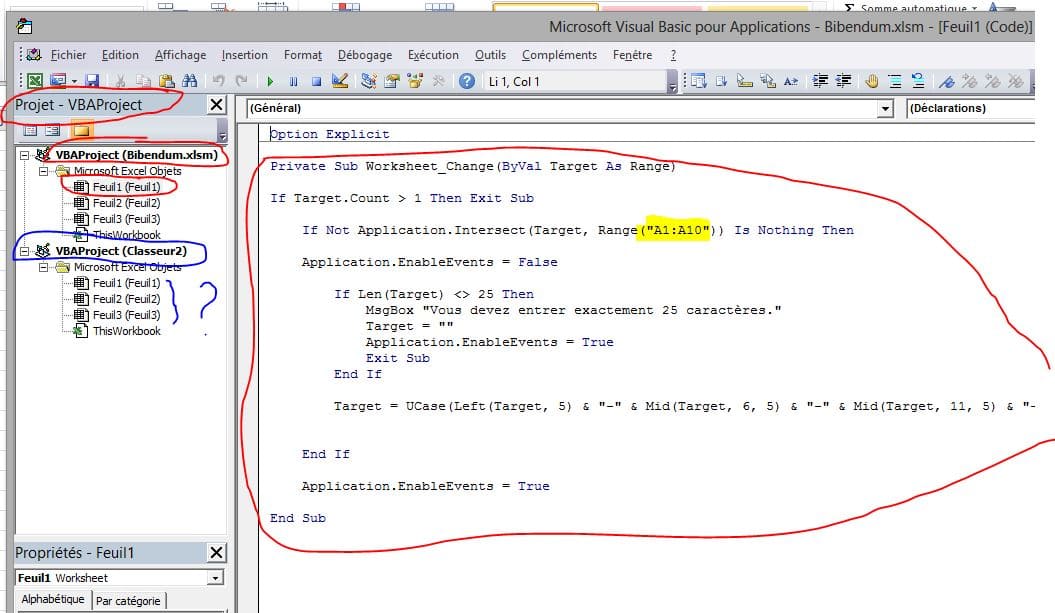Viewport: 1055px width, 613px height.
Task: Open the Object Browser icon
Action: coord(415,81)
